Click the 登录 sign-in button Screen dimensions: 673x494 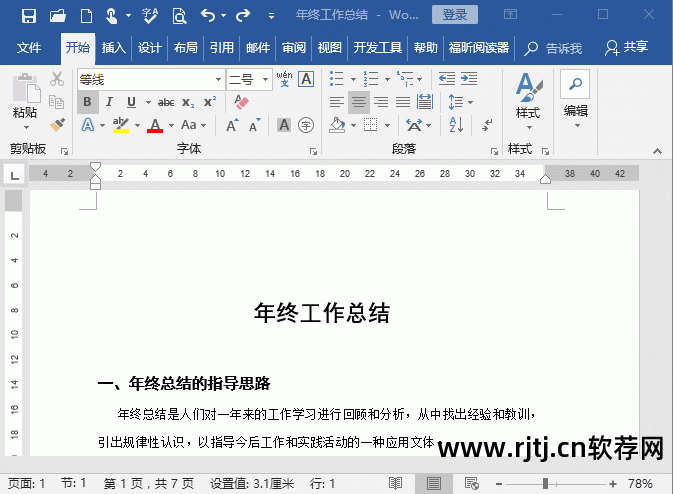click(x=455, y=15)
